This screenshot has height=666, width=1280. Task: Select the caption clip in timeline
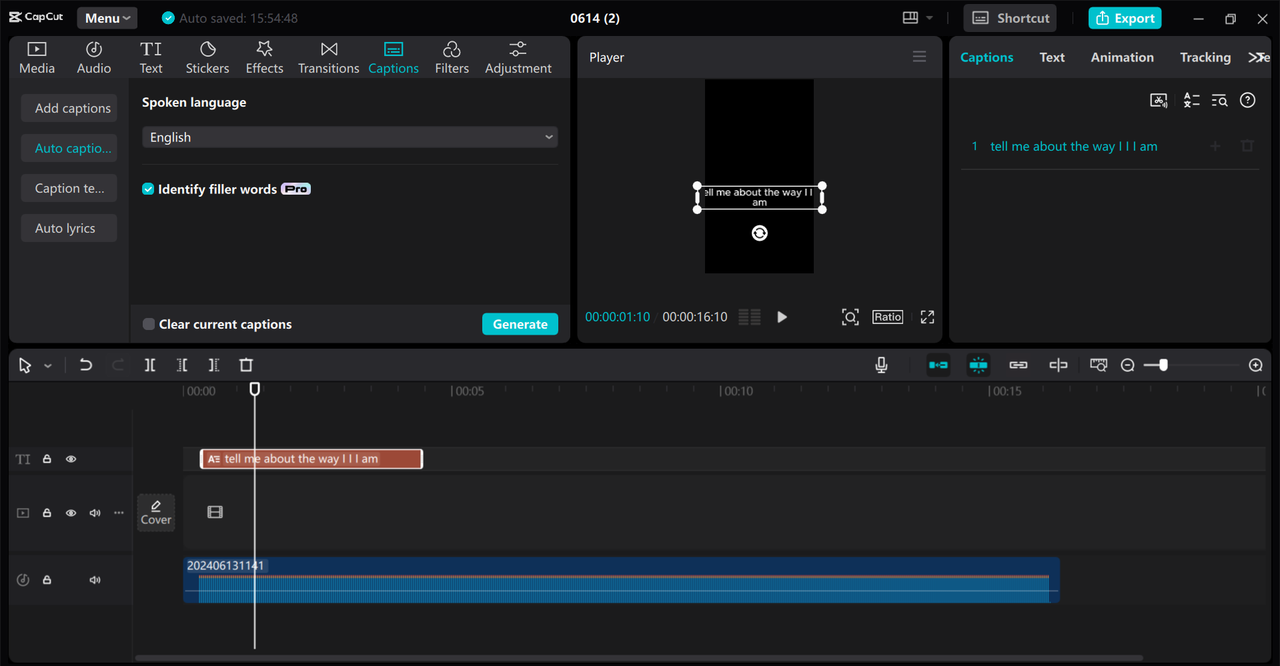[x=311, y=459]
